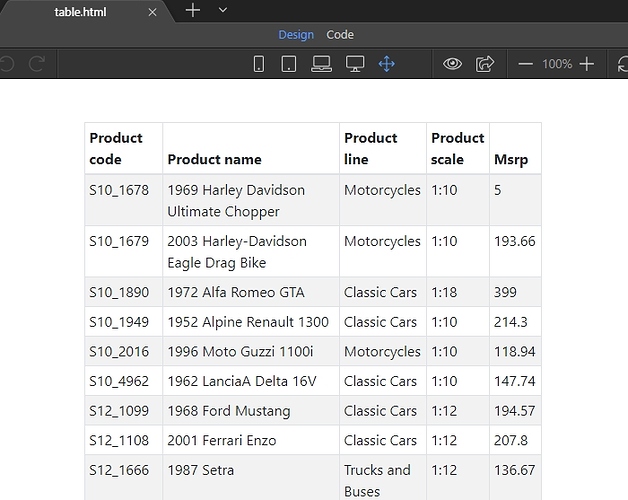Viewport: 628px width, 500px height.
Task: Switch to the Design view
Action: click(x=296, y=35)
